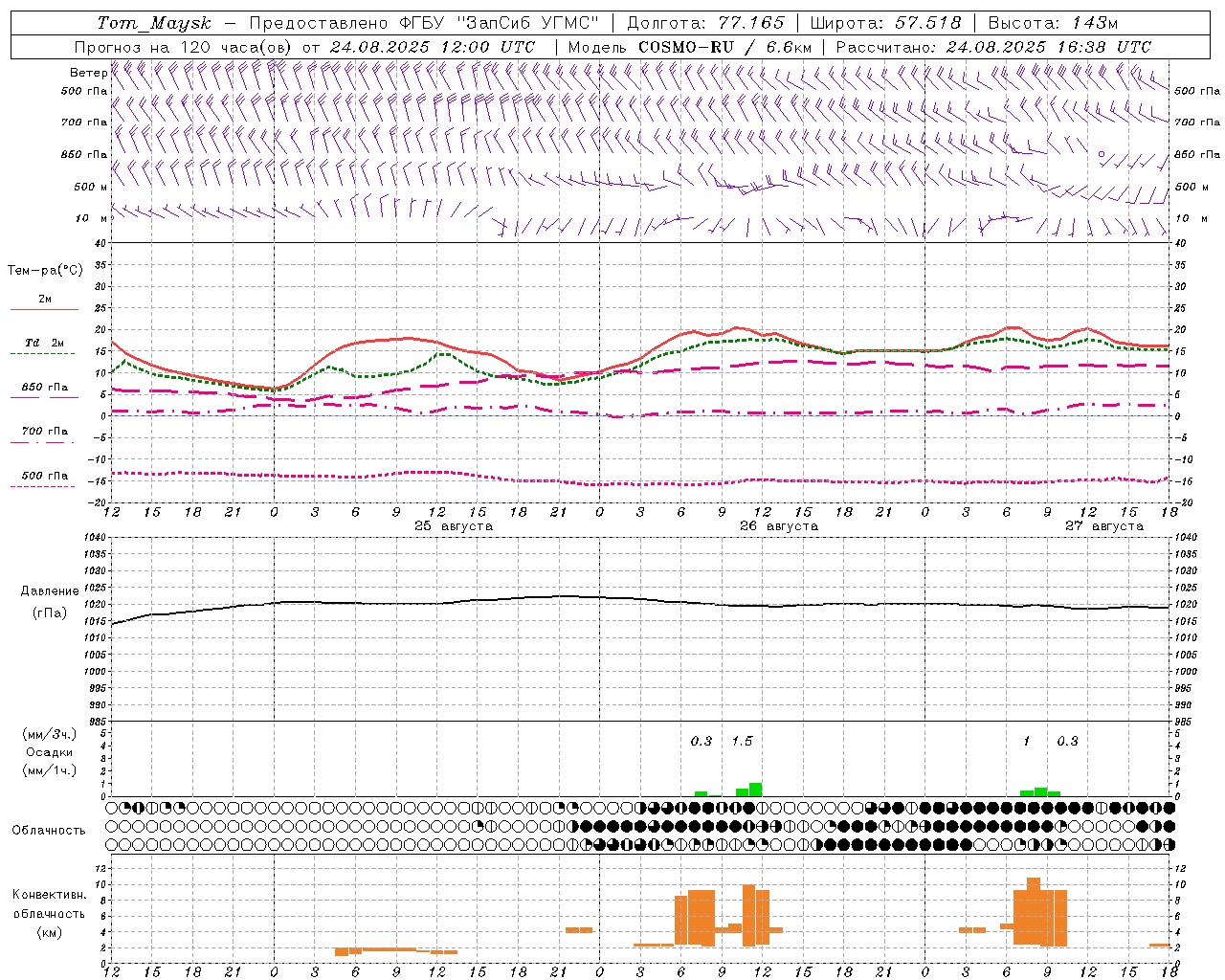Click the Широта: 57.518 value
The image size is (1225, 980).
coord(885,23)
